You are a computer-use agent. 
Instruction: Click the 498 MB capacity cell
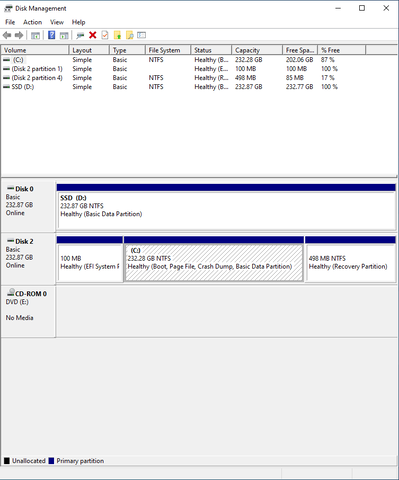coord(246,78)
